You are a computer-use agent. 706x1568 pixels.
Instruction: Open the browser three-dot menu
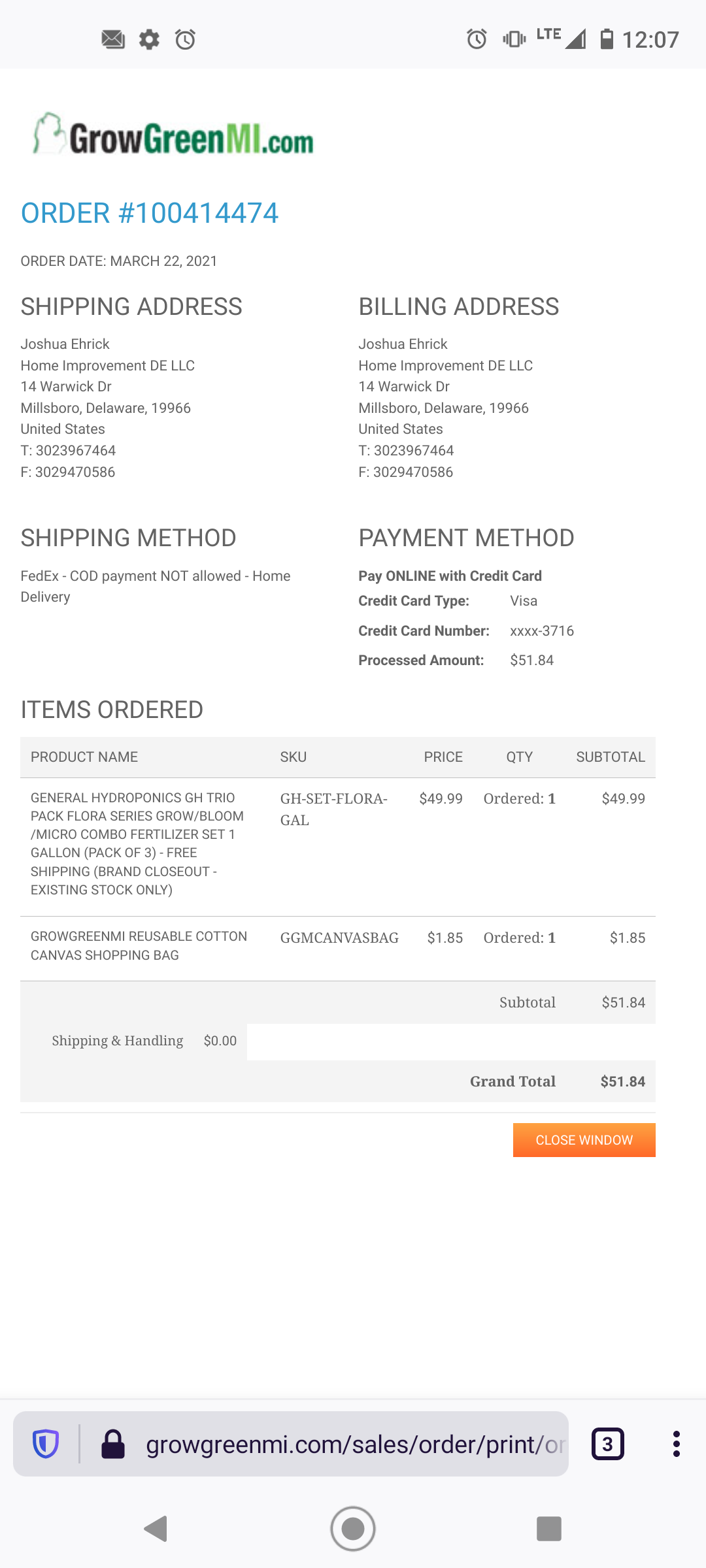pos(676,1444)
